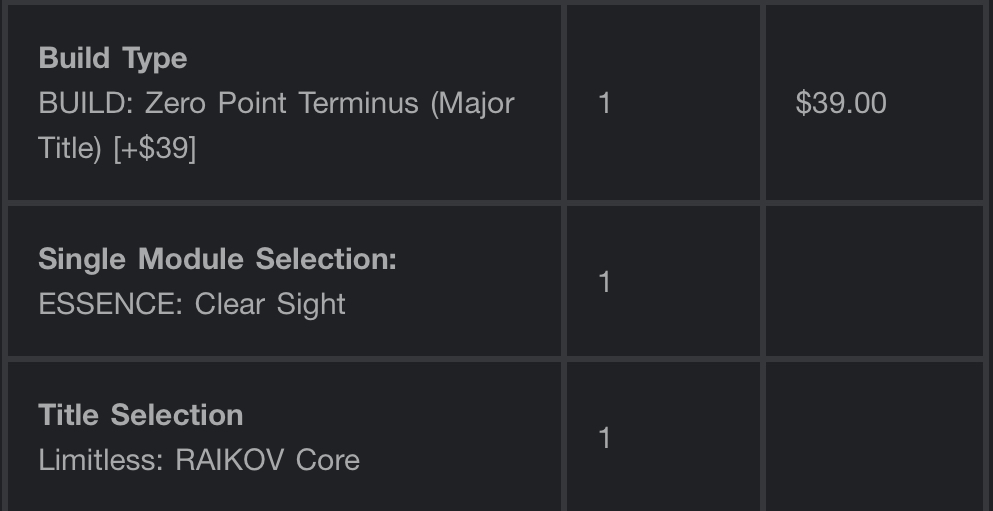This screenshot has height=511, width=993.
Task: Click the Title Selection heading
Action: pyautogui.click(x=140, y=414)
